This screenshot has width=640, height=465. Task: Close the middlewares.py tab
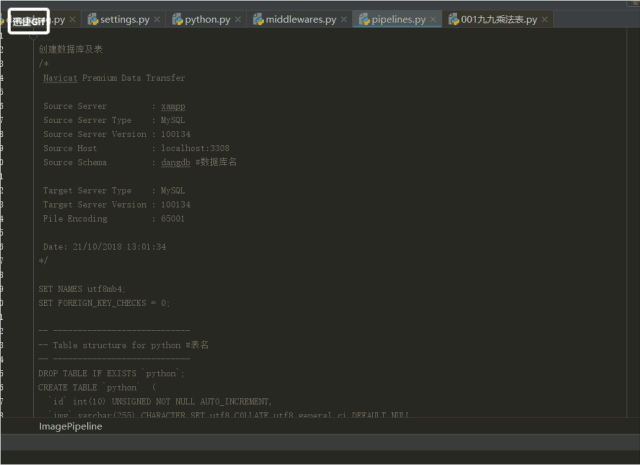344,19
